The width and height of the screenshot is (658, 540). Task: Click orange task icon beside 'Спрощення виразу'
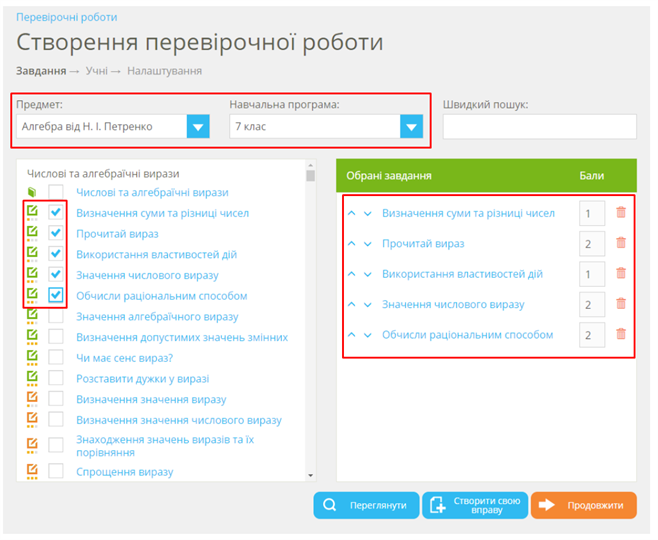[x=32, y=471]
